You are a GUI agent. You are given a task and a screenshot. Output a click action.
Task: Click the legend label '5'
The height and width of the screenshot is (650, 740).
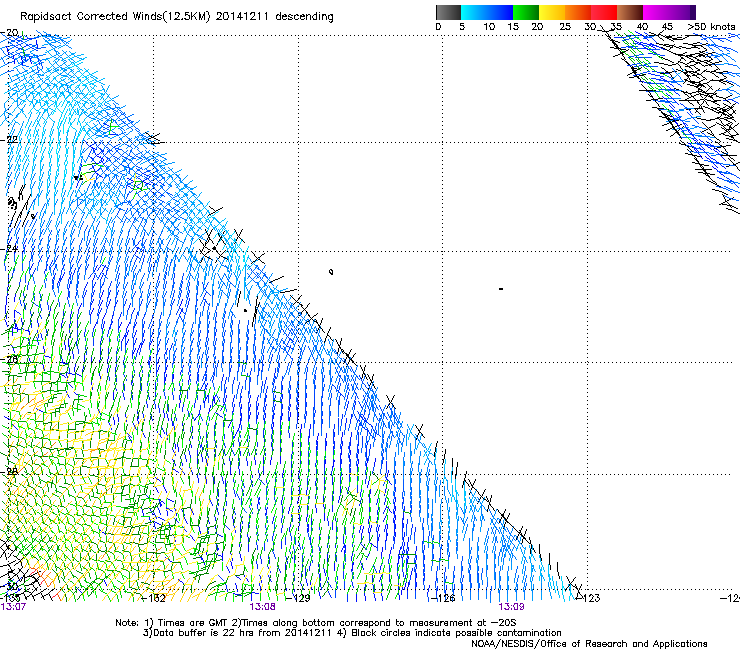click(462, 27)
